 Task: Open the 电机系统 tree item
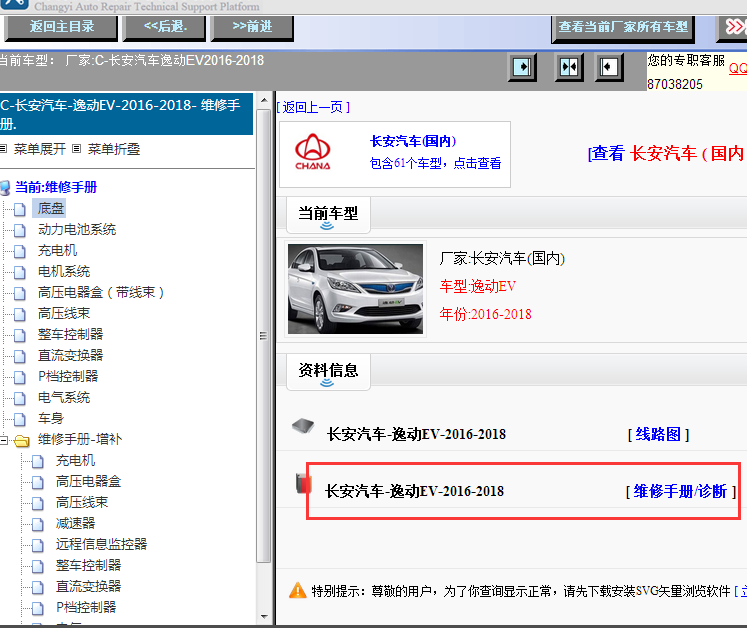pos(64,271)
